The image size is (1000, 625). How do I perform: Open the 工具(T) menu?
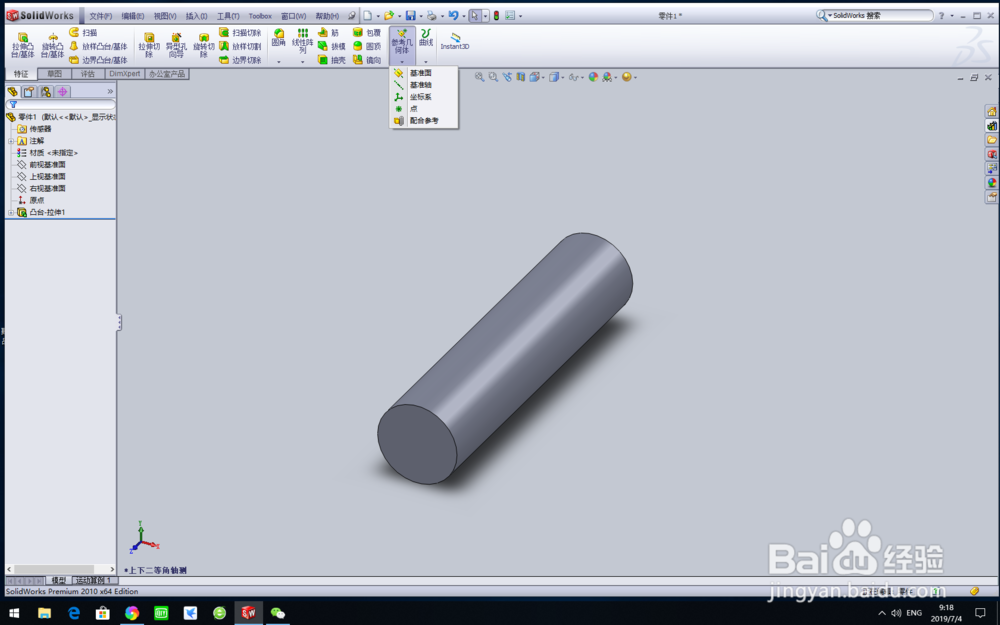point(228,16)
